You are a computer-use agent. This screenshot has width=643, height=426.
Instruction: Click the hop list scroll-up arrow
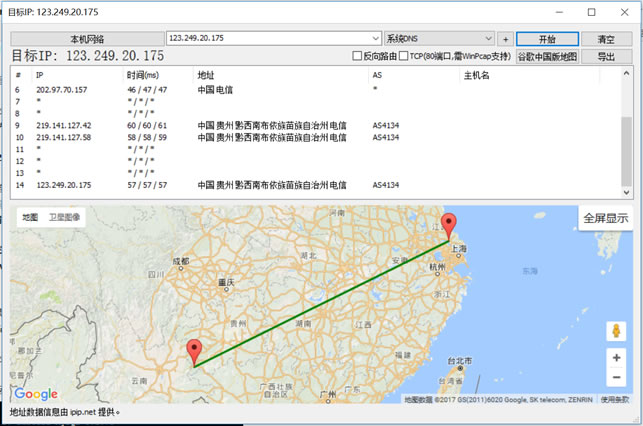pos(626,74)
